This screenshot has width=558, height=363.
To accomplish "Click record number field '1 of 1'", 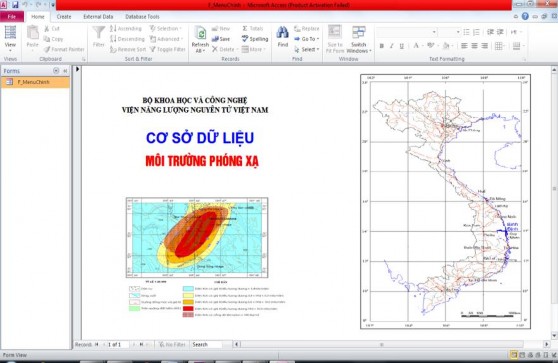I will 118,344.
